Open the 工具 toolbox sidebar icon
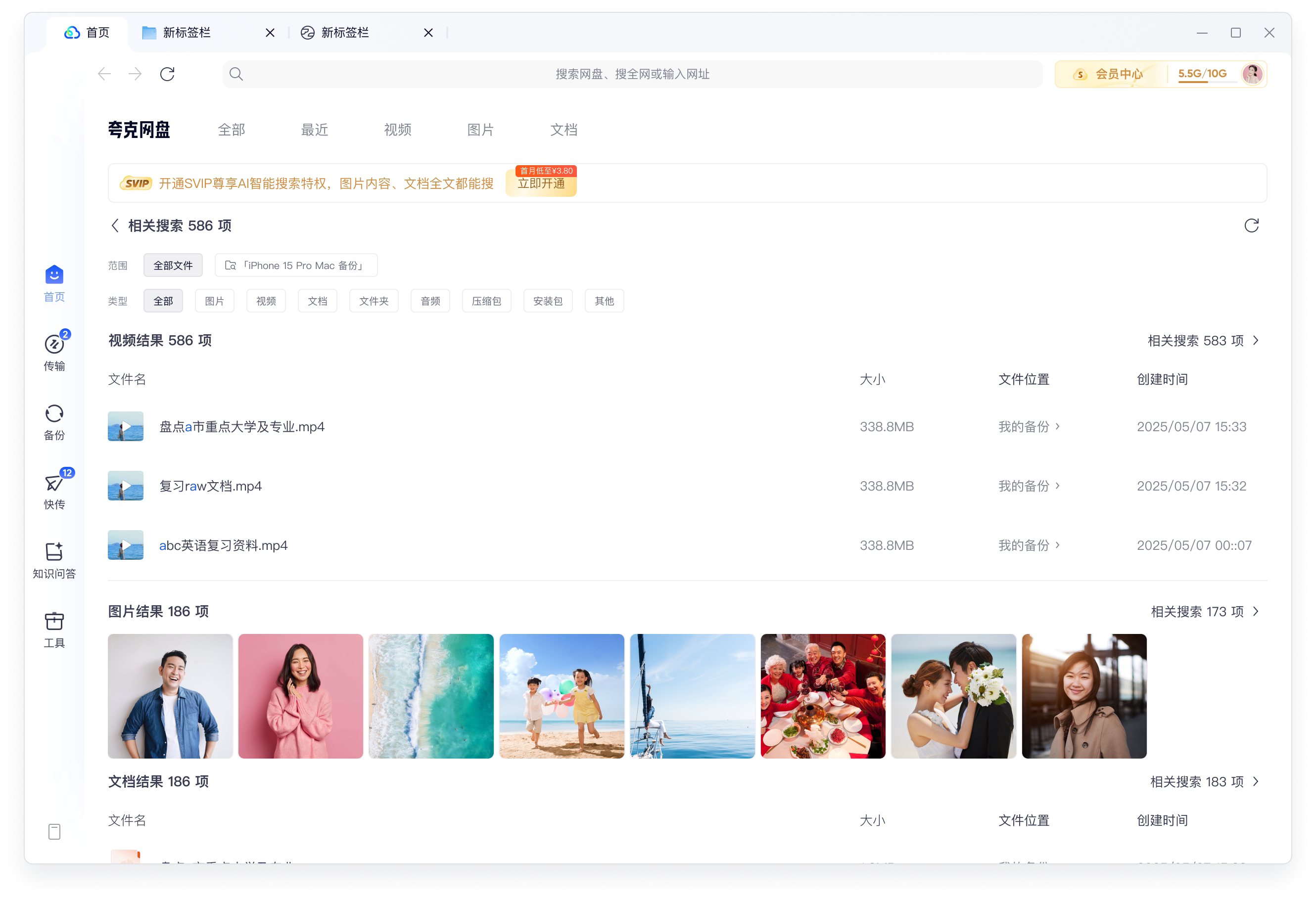The width and height of the screenshot is (1316, 900). (54, 630)
